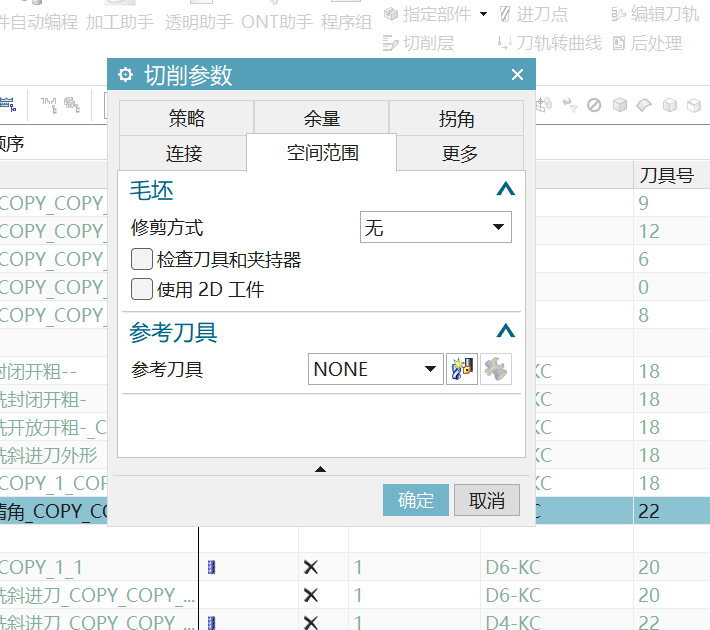Click tool path icon in COPY_1_1 row
Viewport: 710px width, 630px height.
click(x=211, y=567)
